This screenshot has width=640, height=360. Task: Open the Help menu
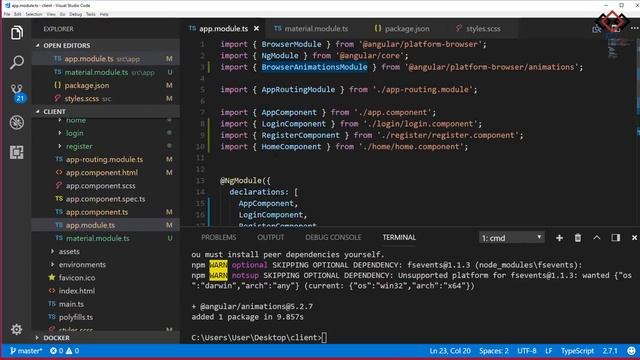click(104, 14)
